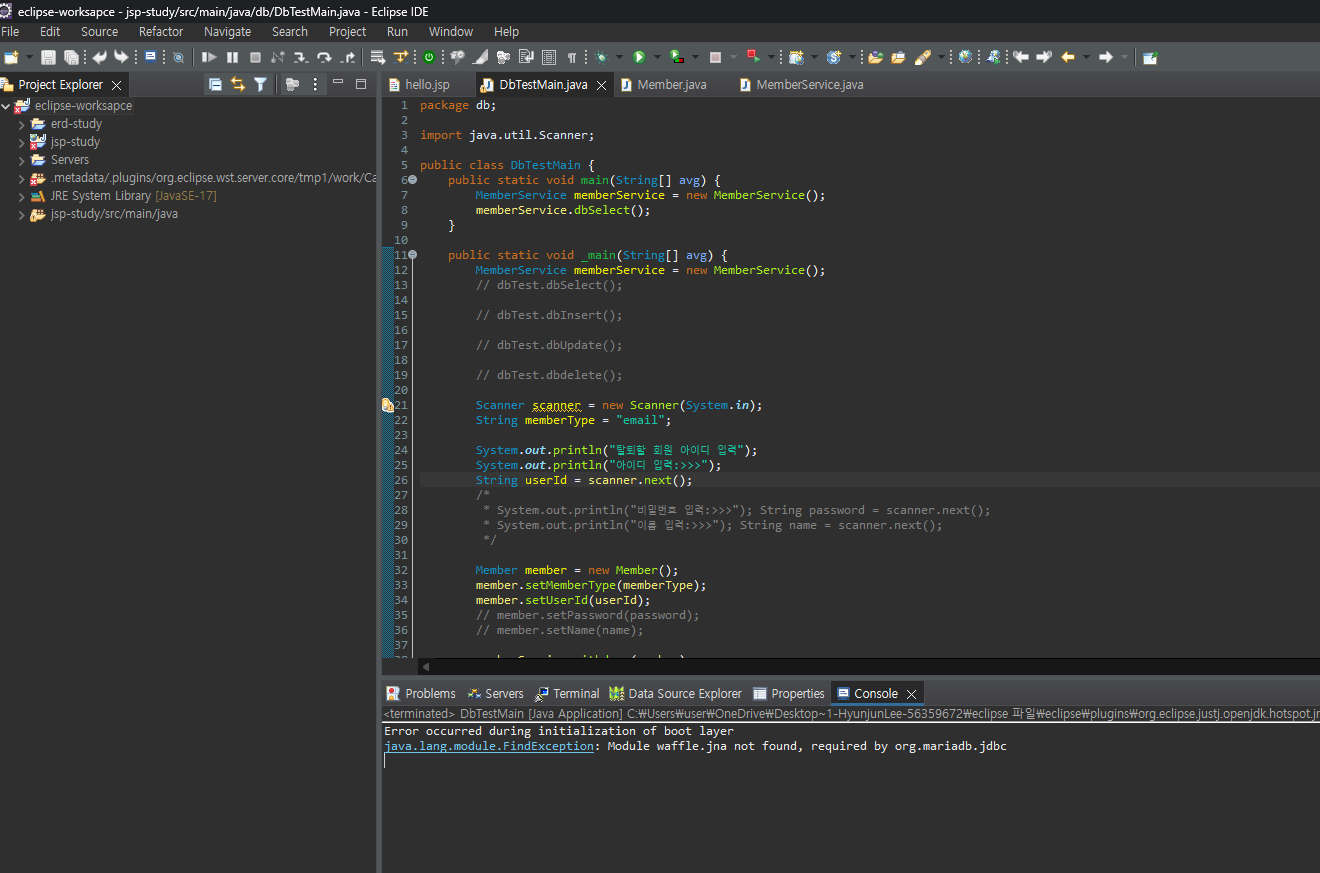Screen dimensions: 1320x873
Task: Click the editor horizontal scrollbar left arrow
Action: click(425, 666)
